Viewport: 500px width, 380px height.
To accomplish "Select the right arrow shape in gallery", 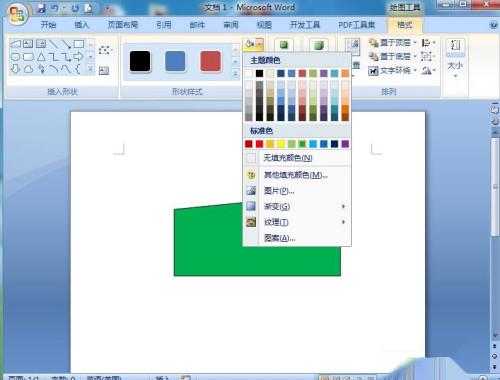I will click(78, 57).
